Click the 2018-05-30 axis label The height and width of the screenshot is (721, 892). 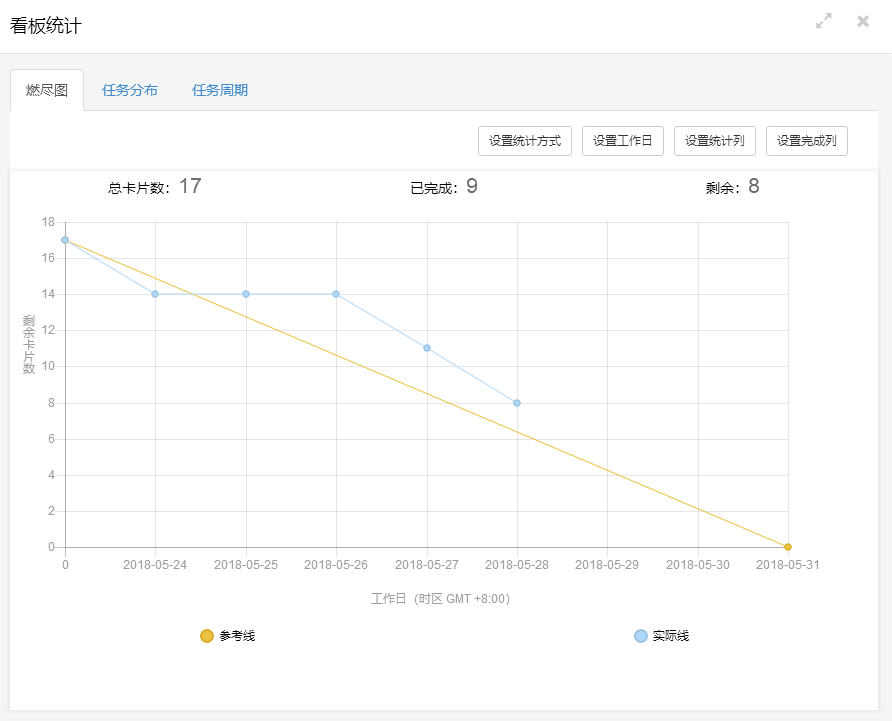(x=697, y=565)
